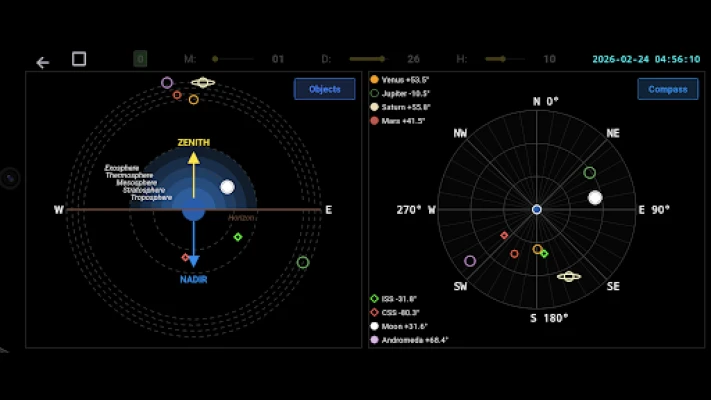Click the blue center dot on compass

[537, 210]
